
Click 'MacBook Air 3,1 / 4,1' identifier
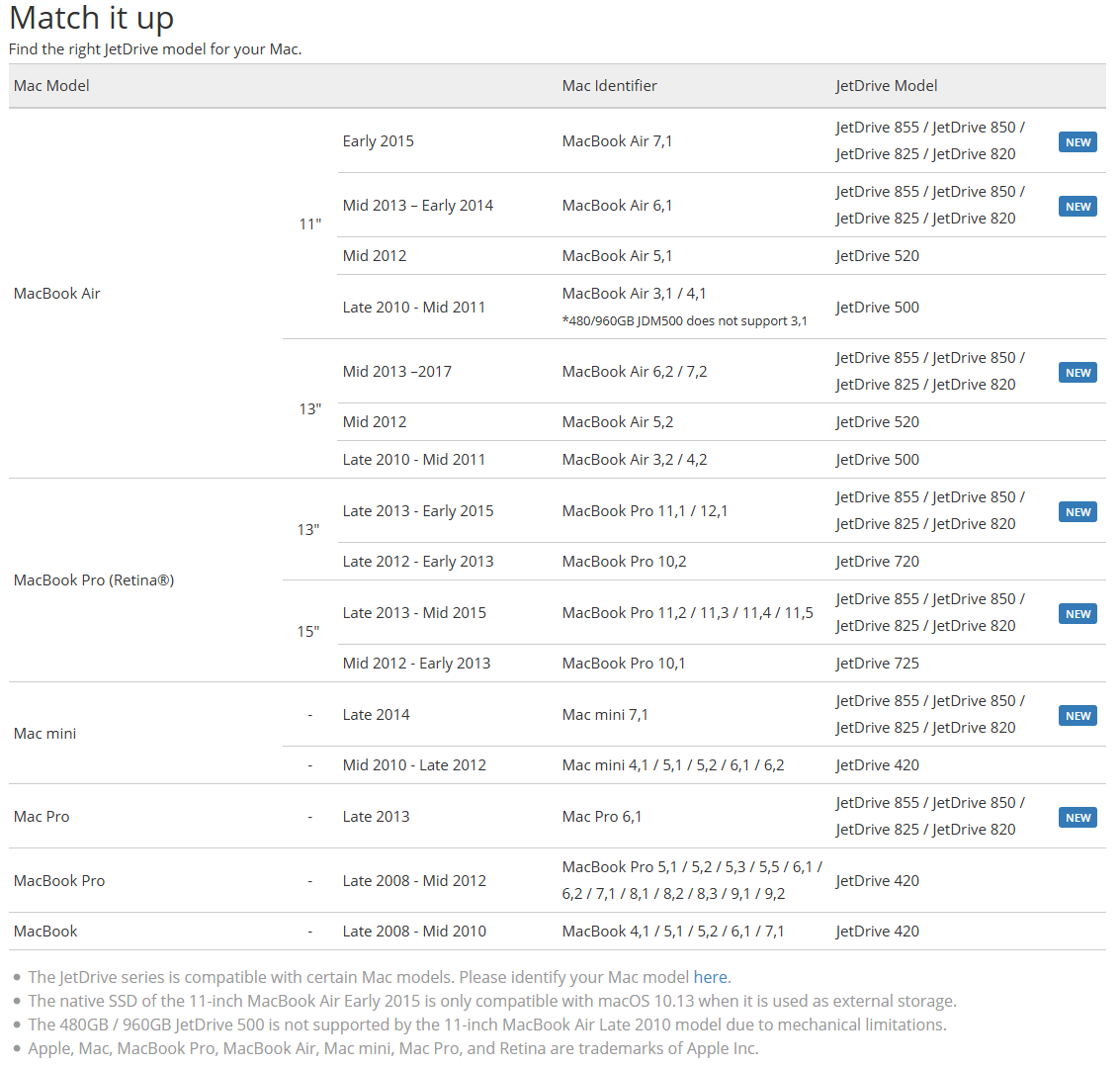tap(635, 294)
